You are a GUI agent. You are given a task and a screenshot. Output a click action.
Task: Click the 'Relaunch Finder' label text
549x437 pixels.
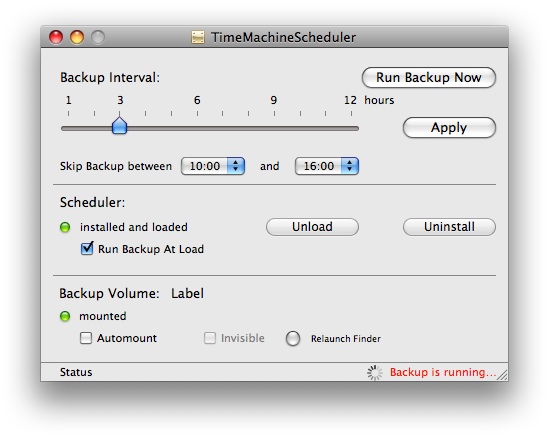[346, 339]
